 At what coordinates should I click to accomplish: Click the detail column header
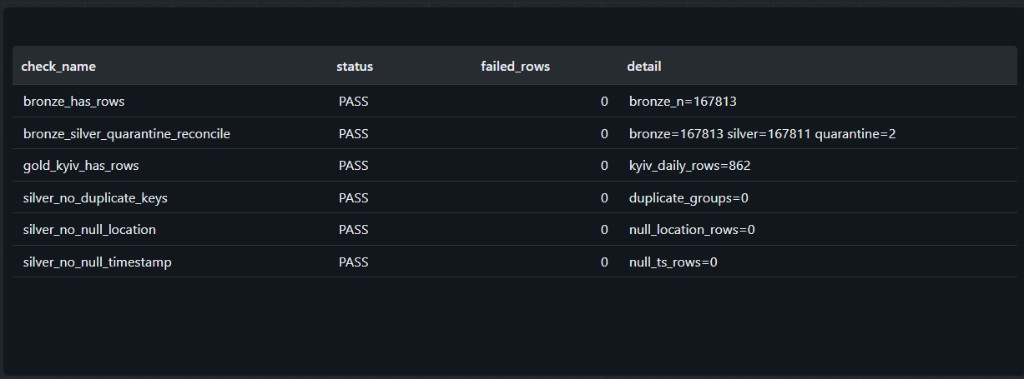[x=644, y=67]
